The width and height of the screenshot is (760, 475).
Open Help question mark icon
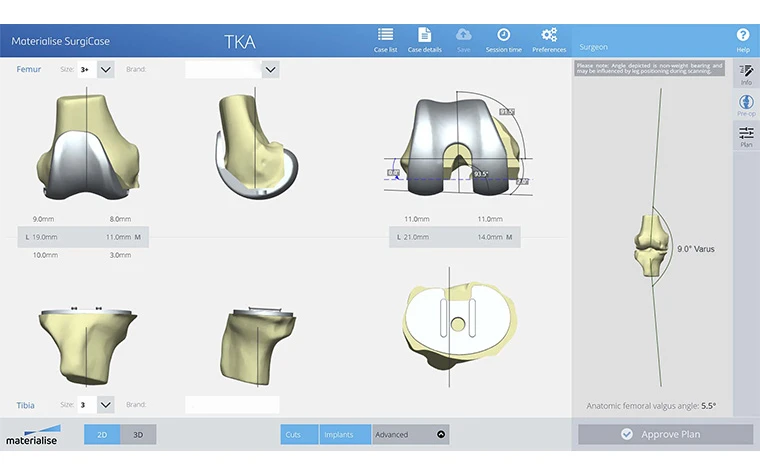pos(742,37)
